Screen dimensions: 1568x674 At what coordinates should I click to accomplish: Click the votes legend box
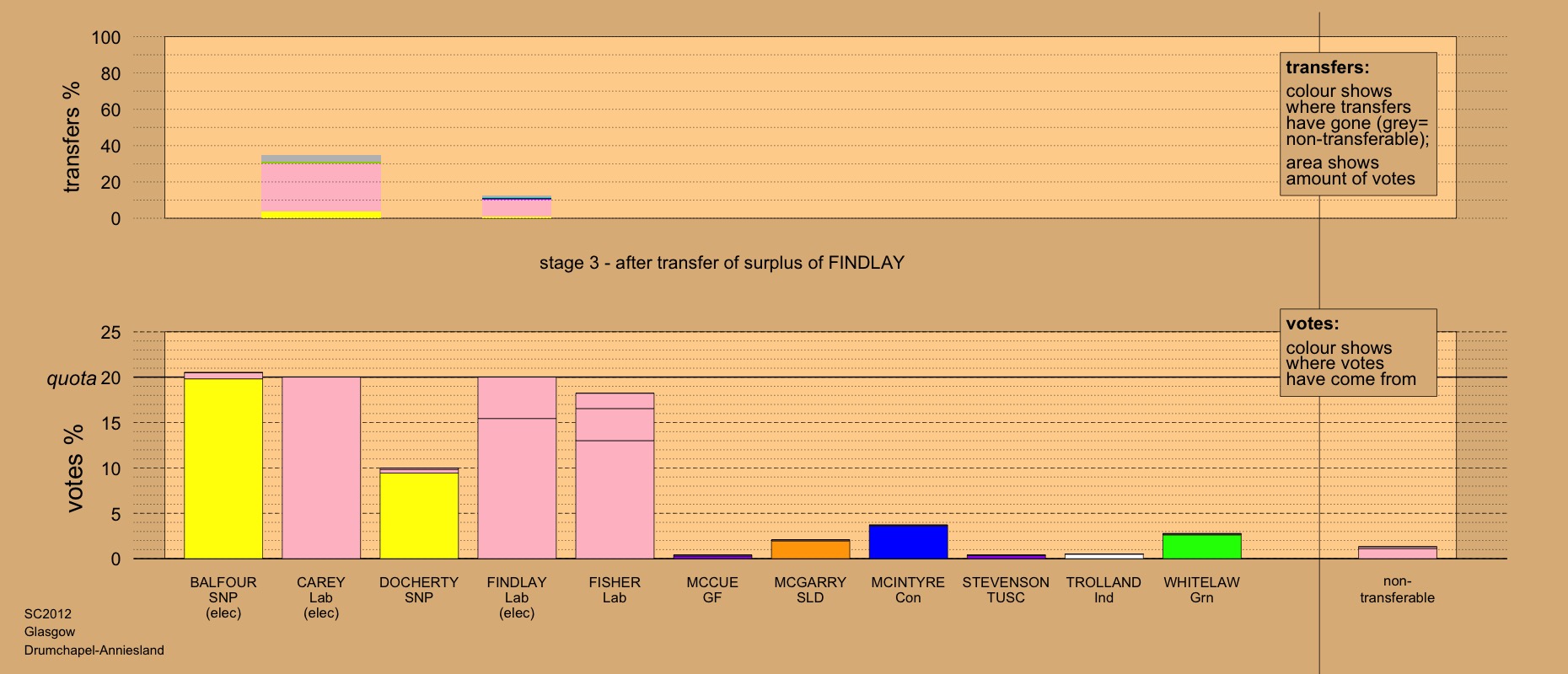[1357, 351]
